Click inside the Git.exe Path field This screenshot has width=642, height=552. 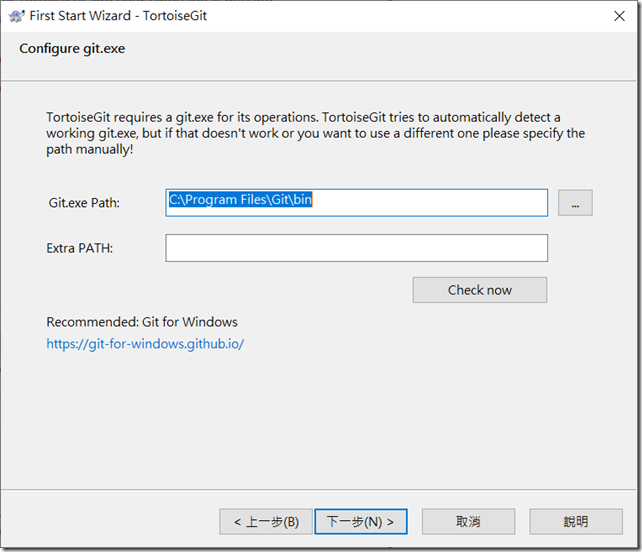tap(356, 203)
